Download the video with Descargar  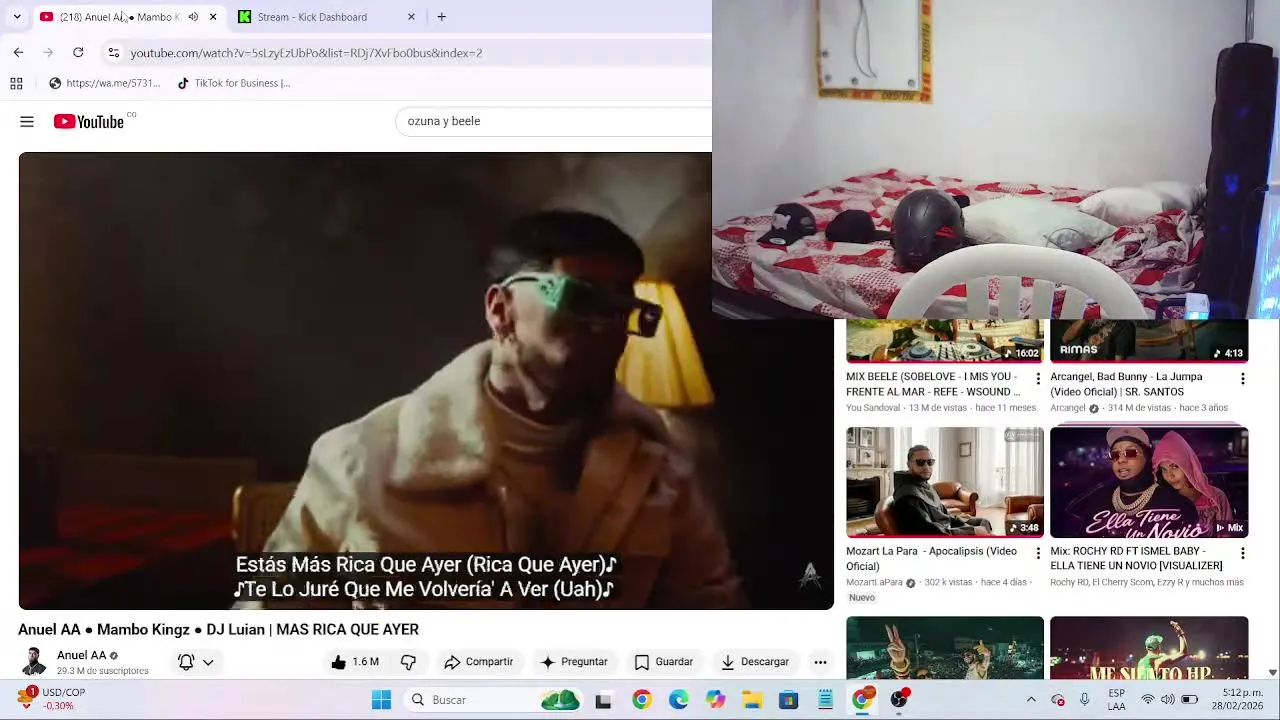tap(755, 662)
